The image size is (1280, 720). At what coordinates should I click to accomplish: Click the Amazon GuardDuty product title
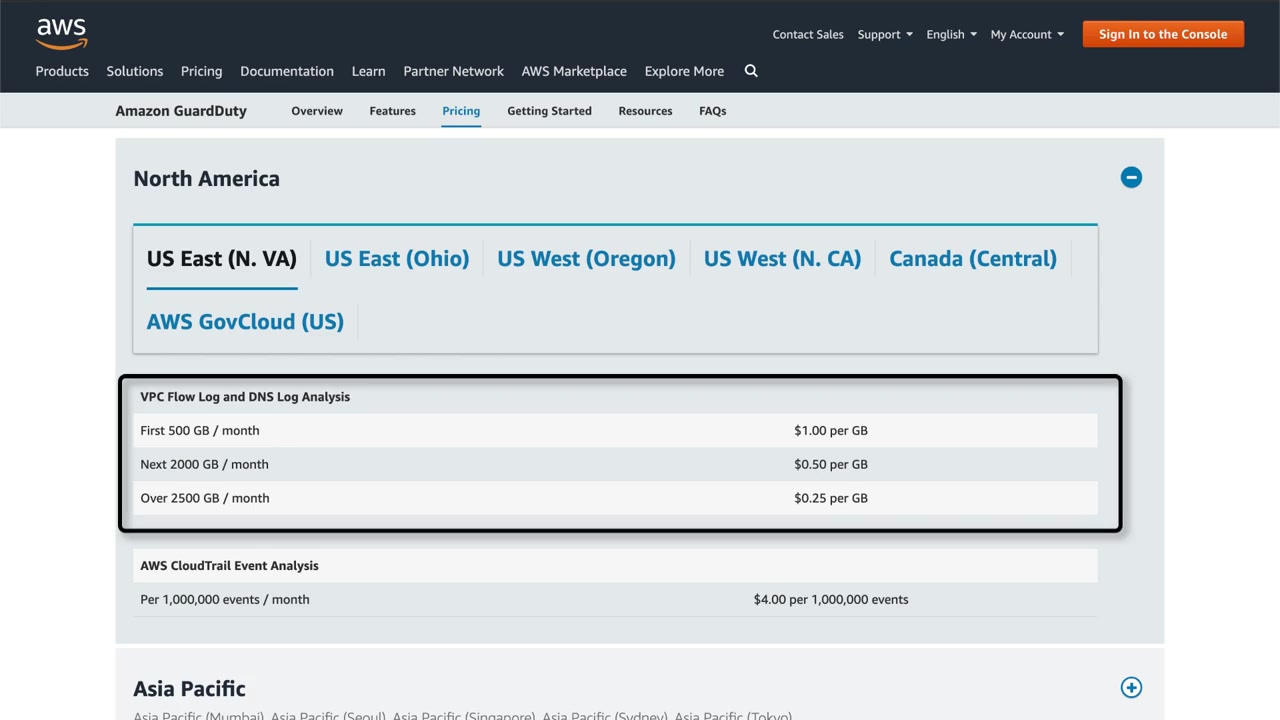181,111
